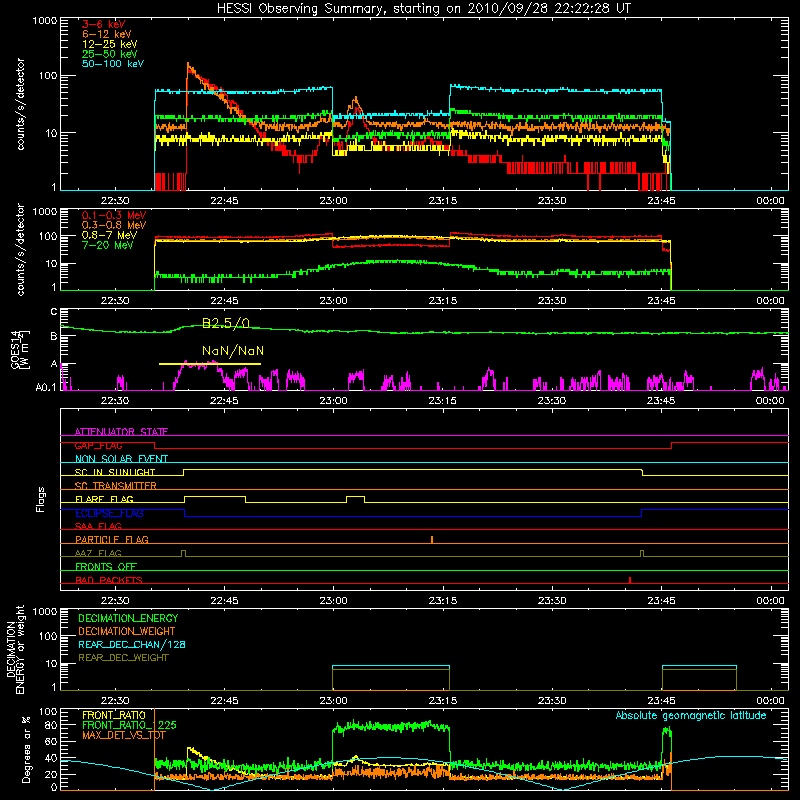Image resolution: width=800 pixels, height=800 pixels.
Task: Select the SC_TRANSMITTER flag label
Action: pyautogui.click(x=116, y=486)
